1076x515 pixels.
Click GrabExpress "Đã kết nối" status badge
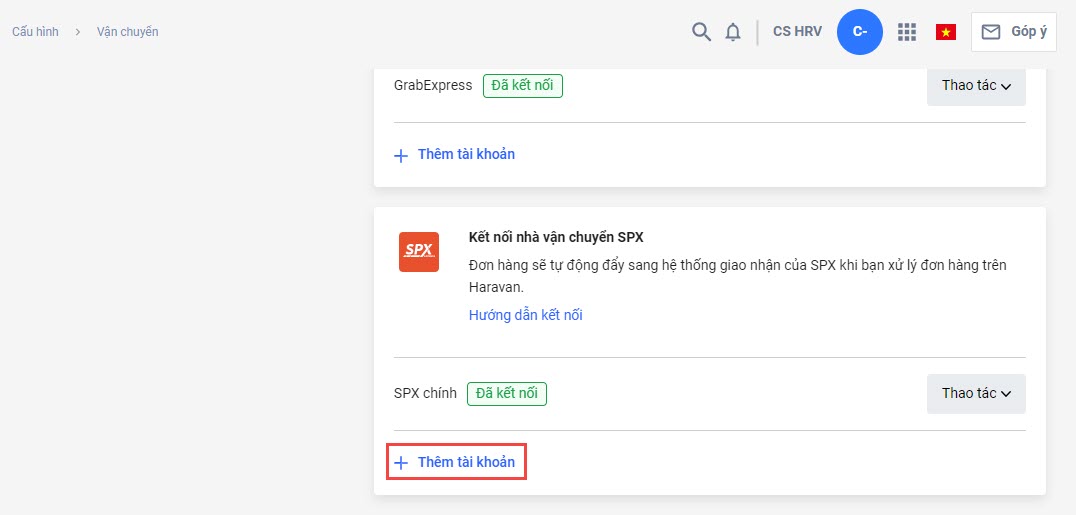point(522,86)
